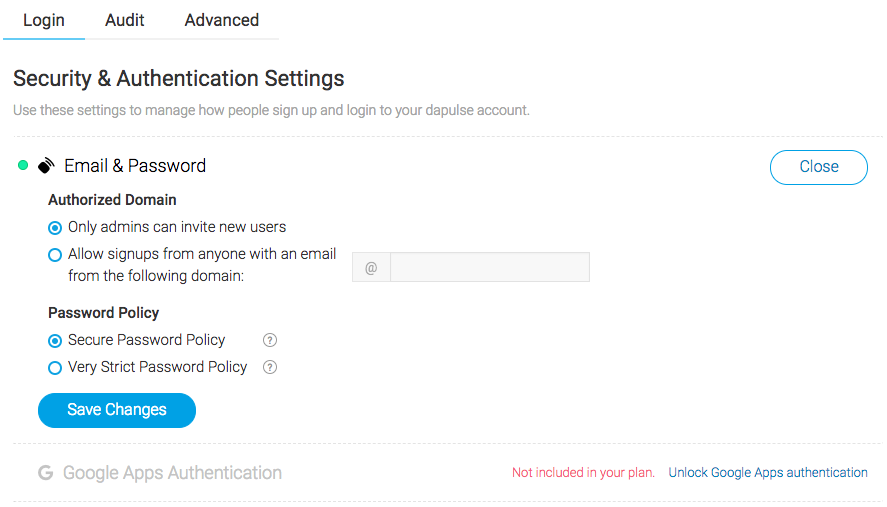Screen dimensions: 887x507
Task: Click the Save Changes button
Action: tap(117, 410)
